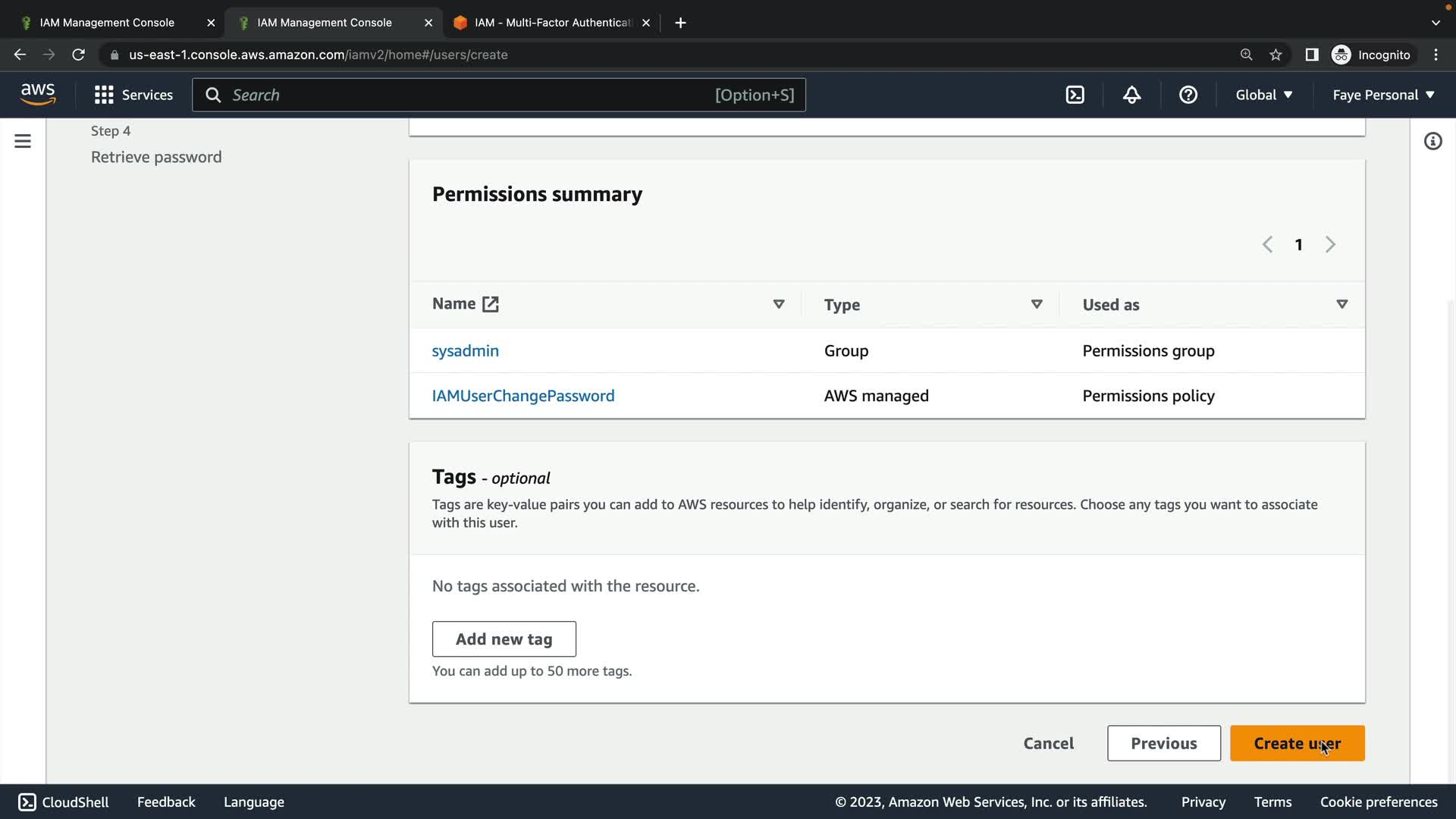Focus the AWS search field
The image size is (1456, 819).
(x=470, y=95)
